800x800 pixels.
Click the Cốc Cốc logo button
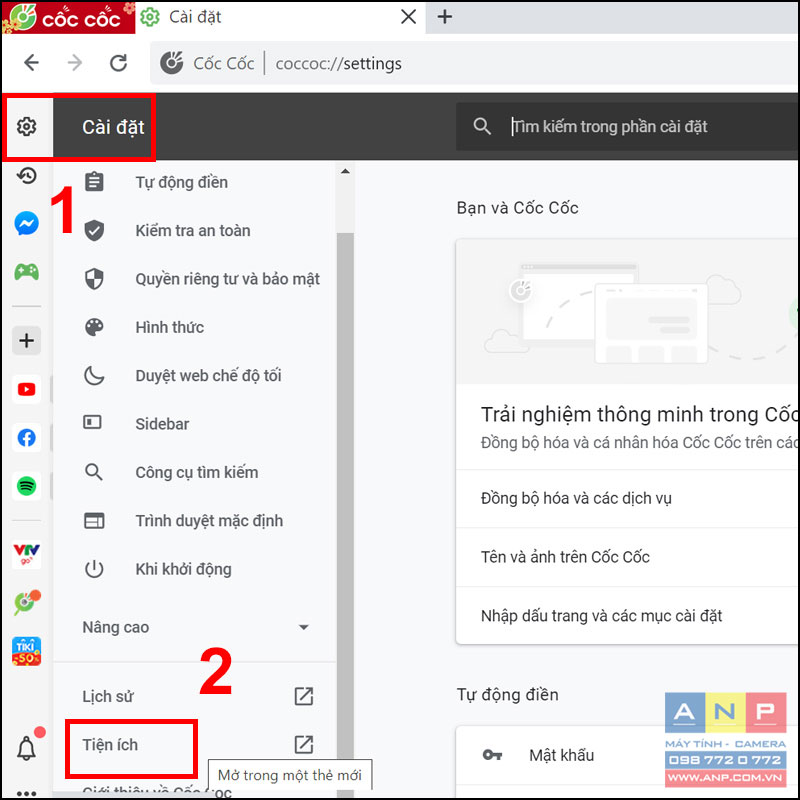68,17
